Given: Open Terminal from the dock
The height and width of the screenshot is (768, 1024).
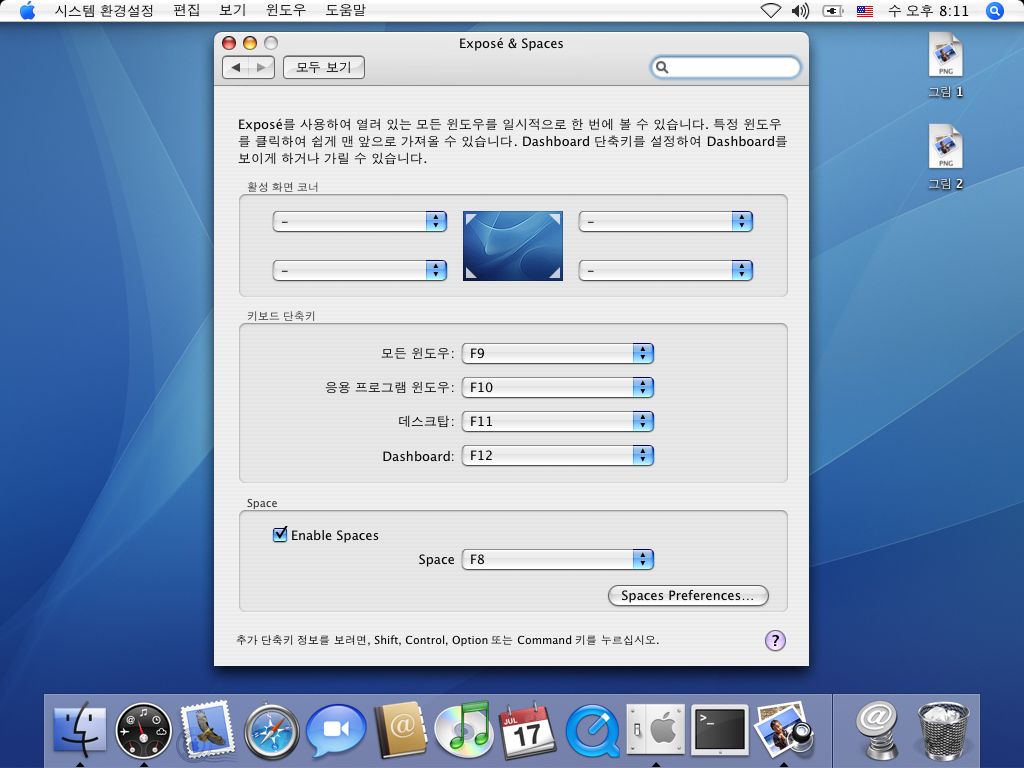Looking at the screenshot, I should click(x=721, y=730).
